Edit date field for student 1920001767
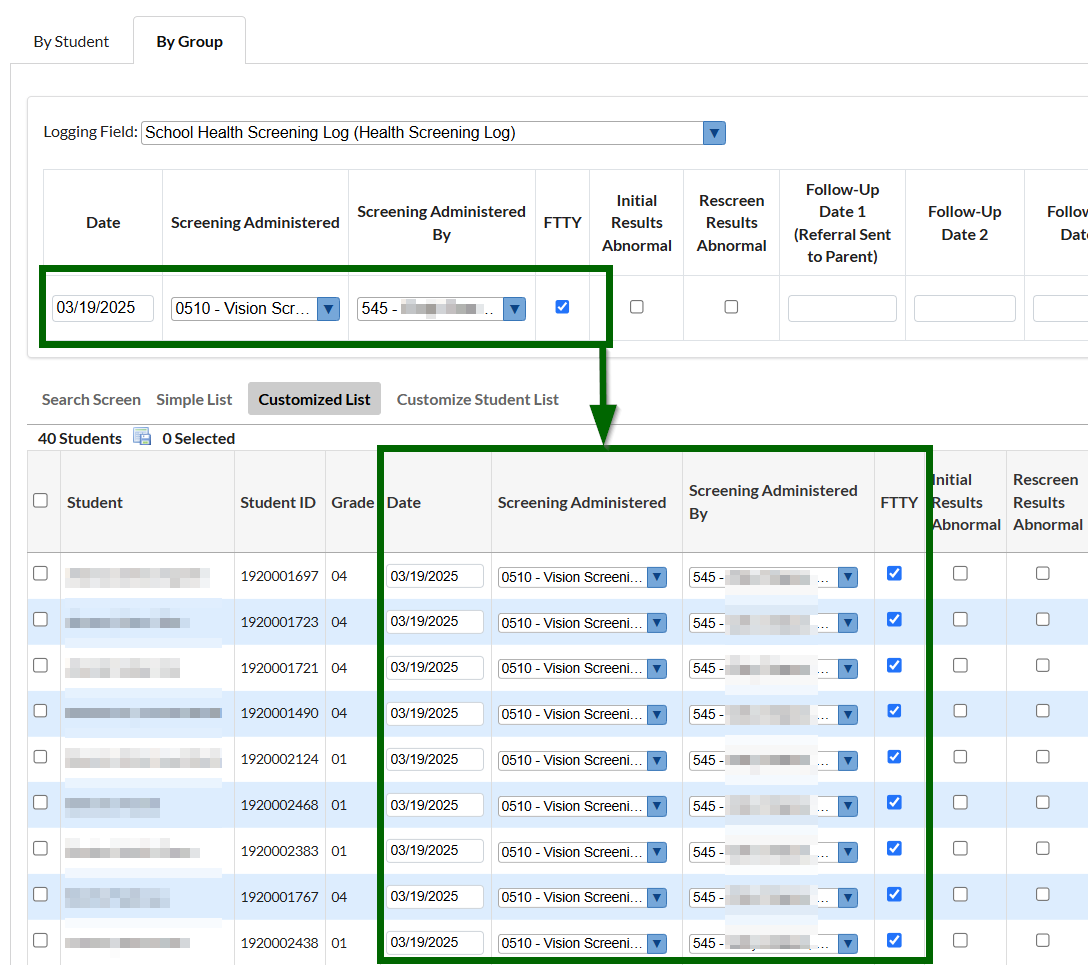1088x965 pixels. [x=434, y=896]
